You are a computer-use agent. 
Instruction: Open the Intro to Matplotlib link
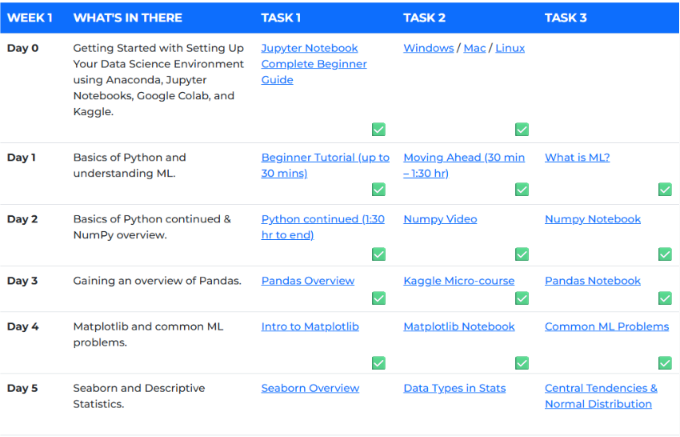[310, 326]
